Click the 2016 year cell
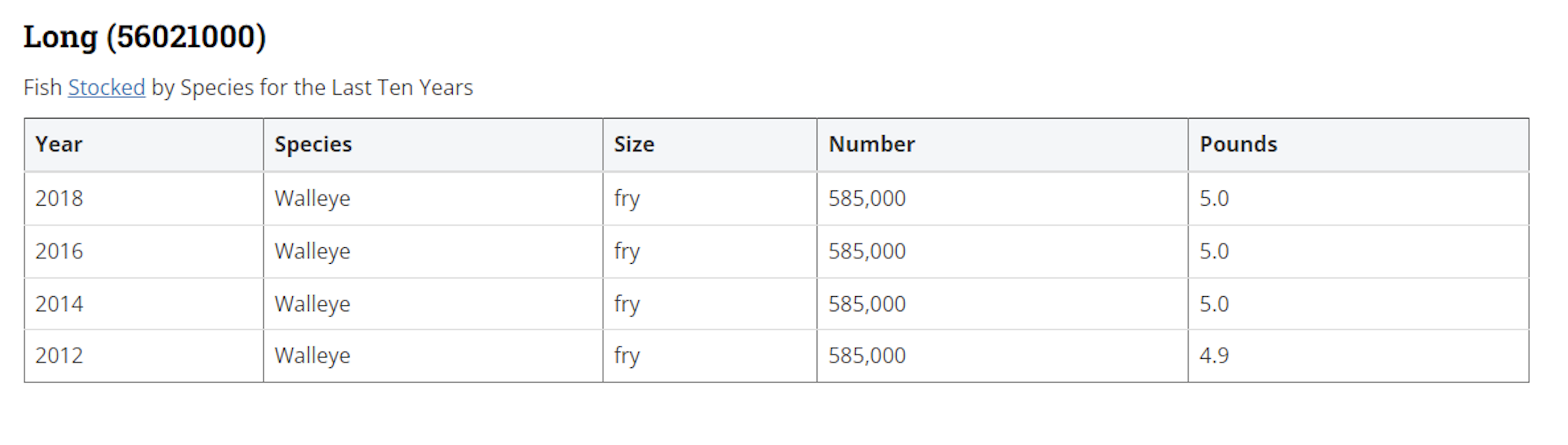The height and width of the screenshot is (445, 1568). click(59, 251)
